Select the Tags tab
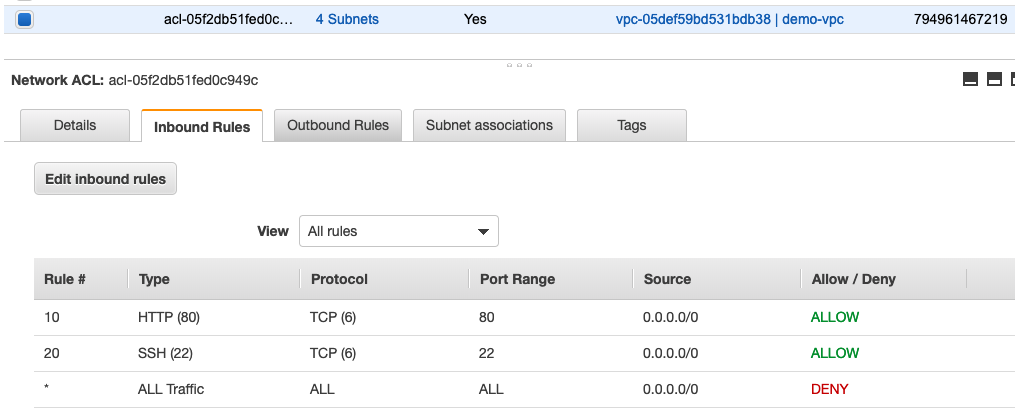Screen dimensions: 1015x415 click(631, 126)
